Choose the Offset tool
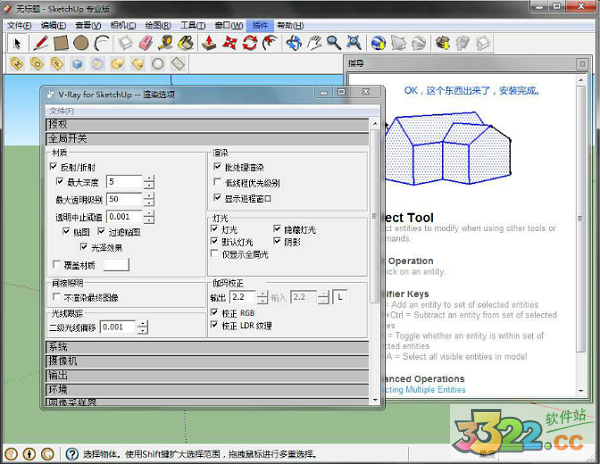 coord(270,43)
